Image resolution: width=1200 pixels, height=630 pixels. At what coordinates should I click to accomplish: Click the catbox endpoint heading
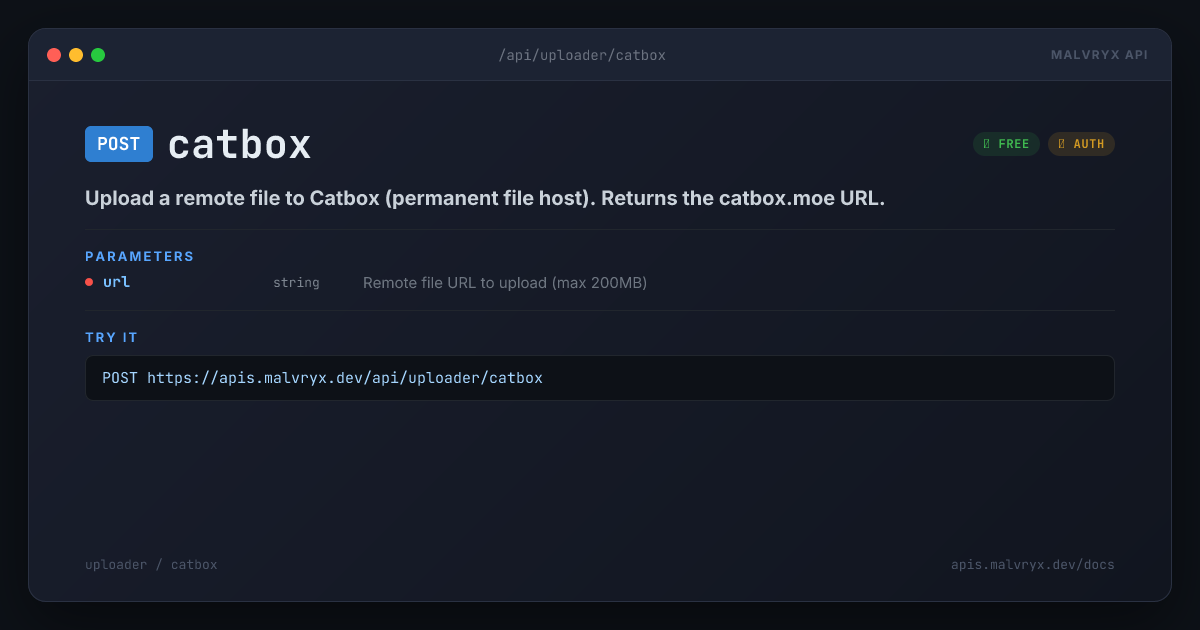click(x=240, y=144)
